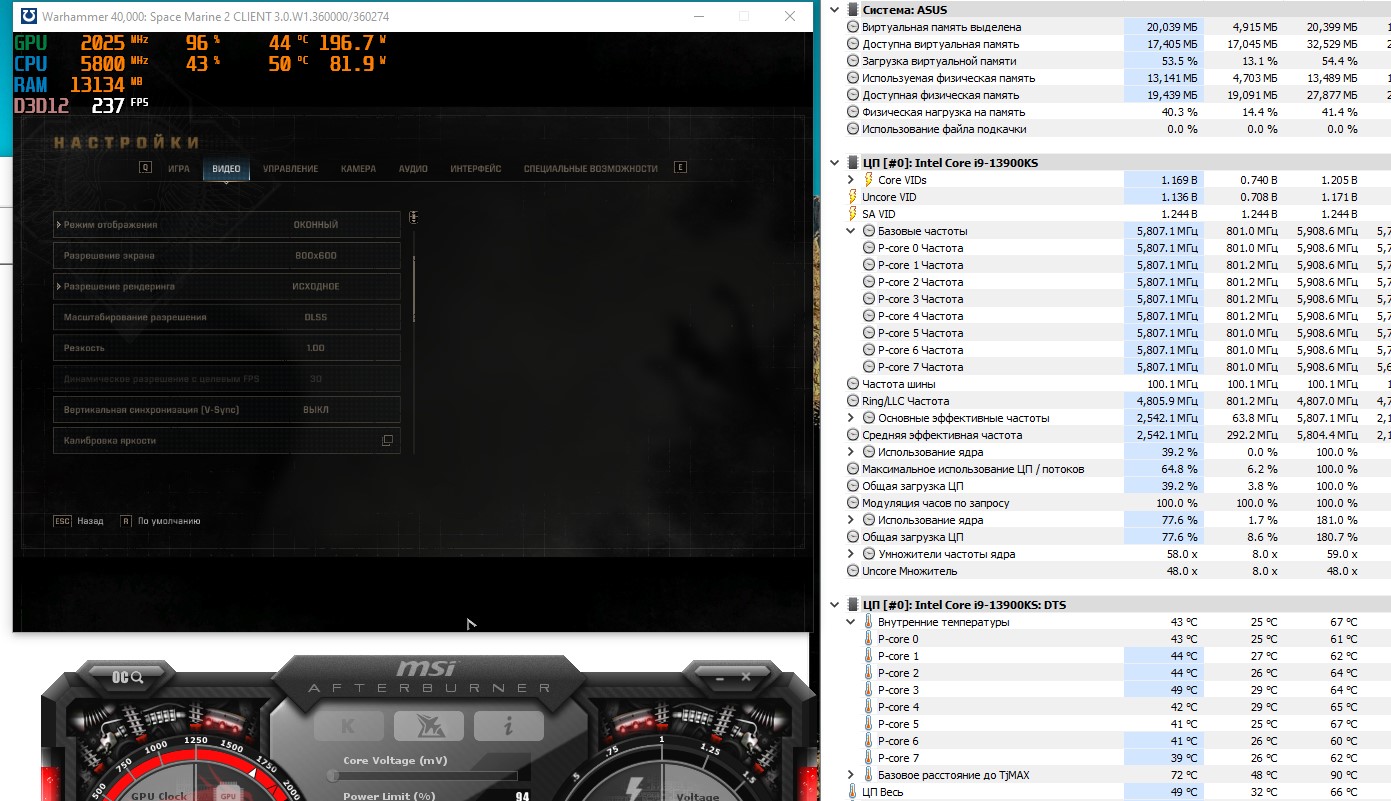Open the СПЕЦИАЛЬНЫЕ ВОЗМОЖНОСТИ settings tab
The width and height of the screenshot is (1391, 801).
pos(591,169)
